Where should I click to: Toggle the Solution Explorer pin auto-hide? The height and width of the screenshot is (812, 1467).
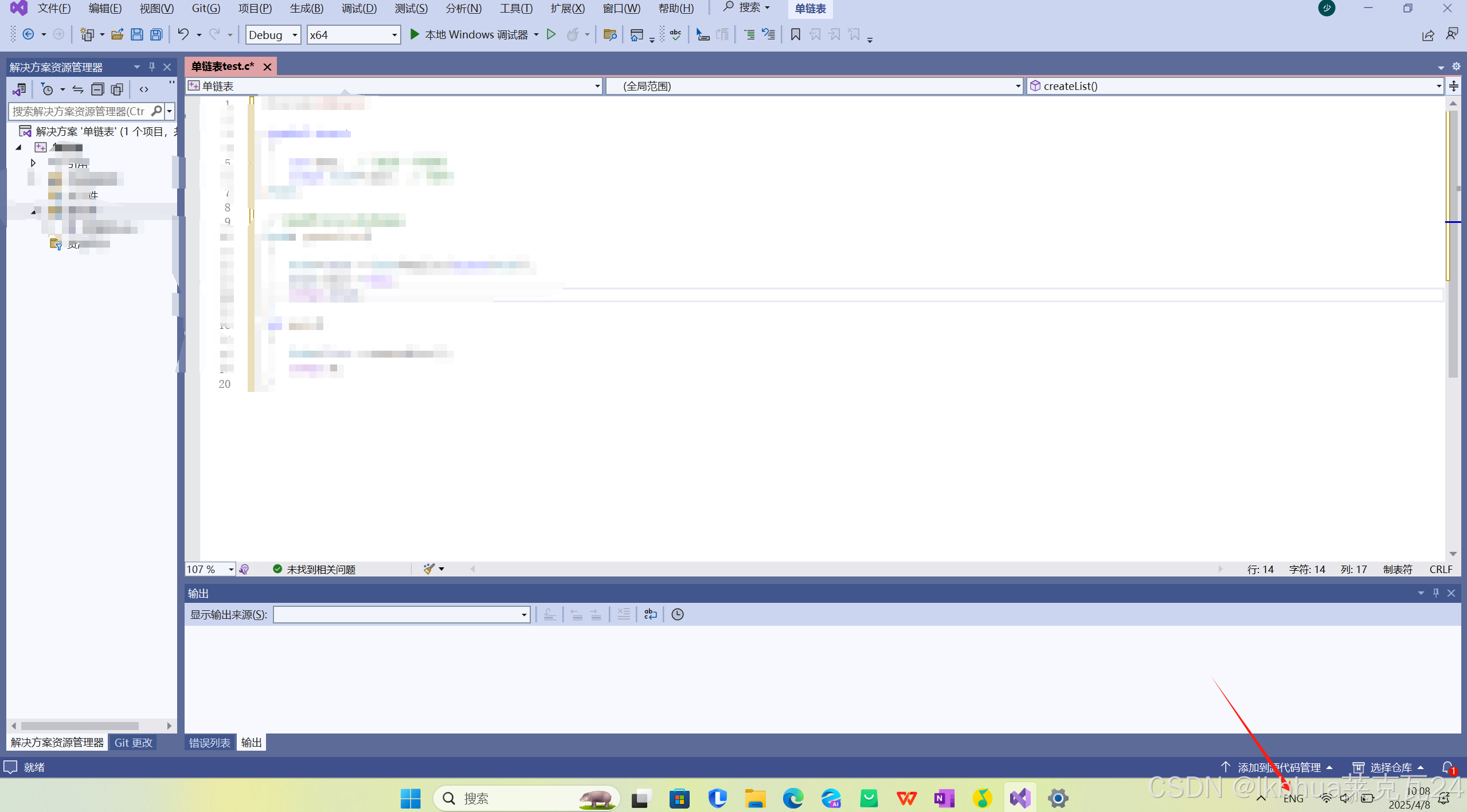point(152,67)
